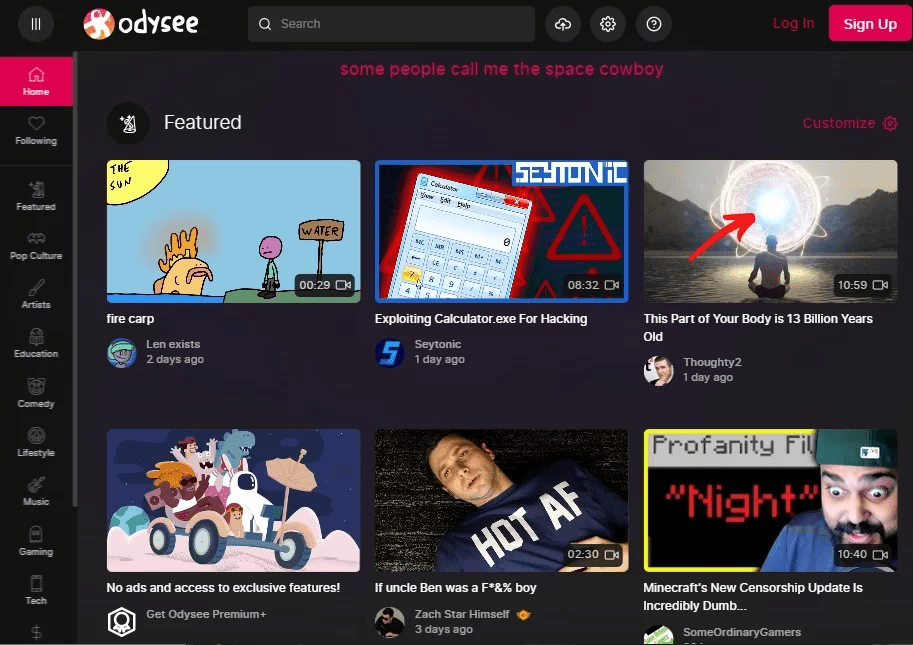Open the Music guitar icon

(36, 485)
